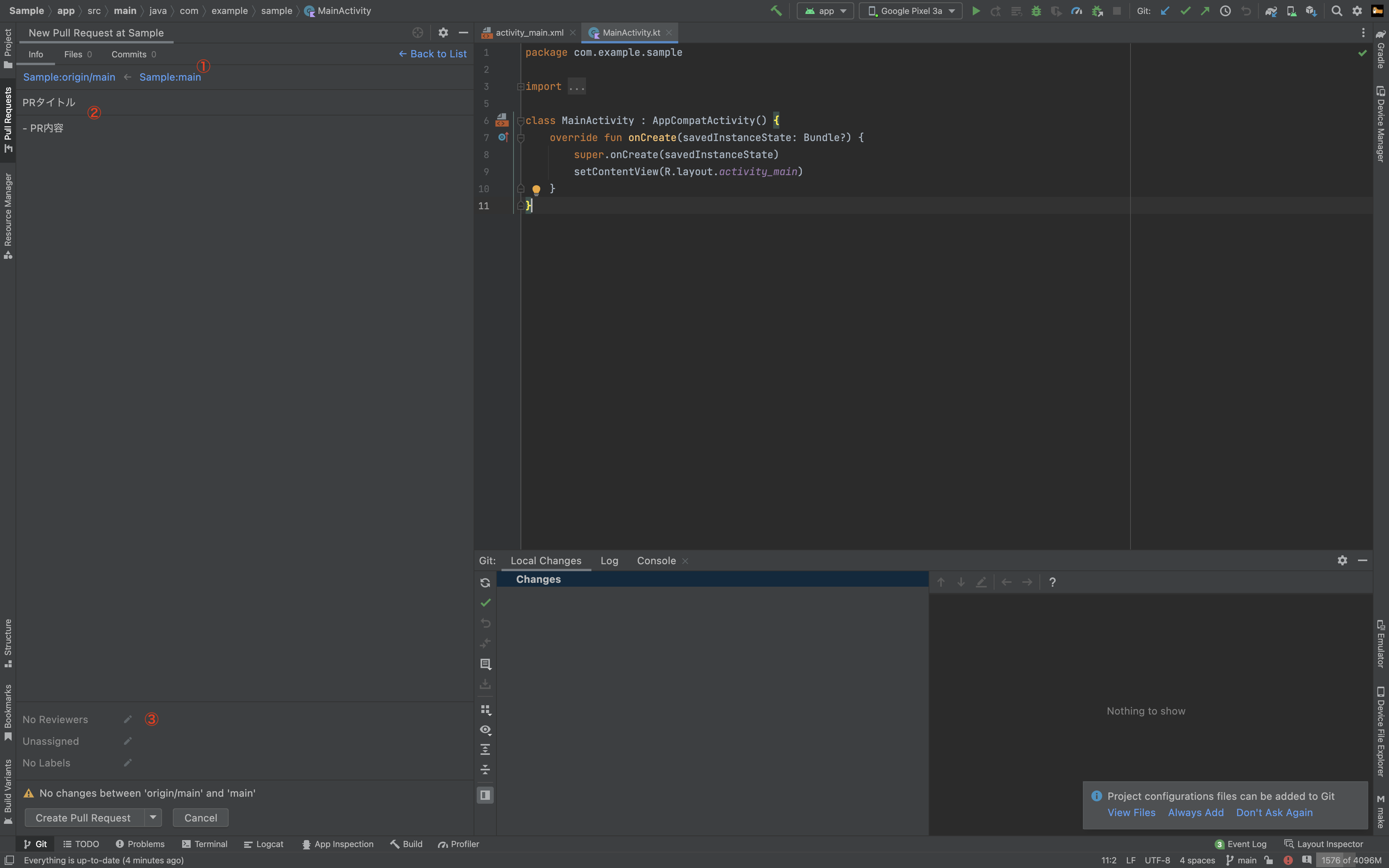Click the Make Project hammer icon
This screenshot has height=868, width=1389.
(776, 11)
